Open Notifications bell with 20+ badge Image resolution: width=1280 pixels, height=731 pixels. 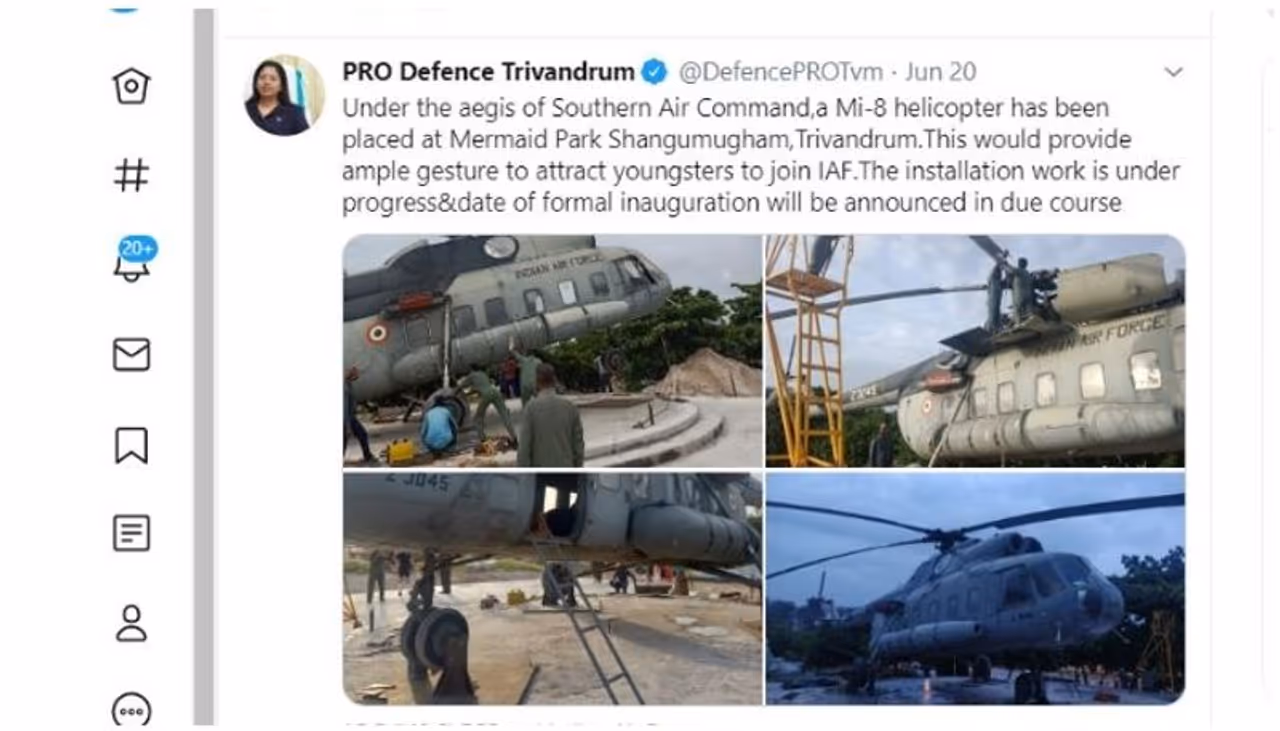(x=134, y=261)
